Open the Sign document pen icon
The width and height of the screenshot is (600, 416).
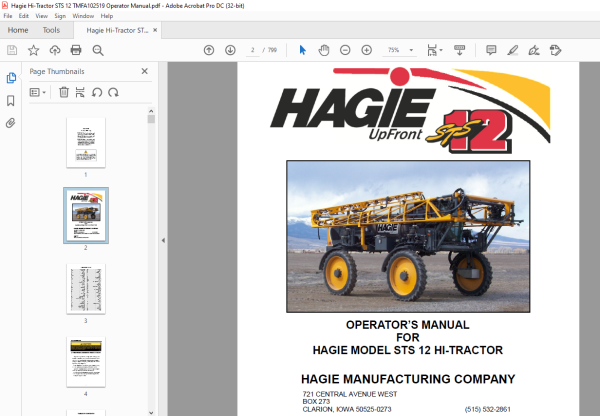tap(534, 50)
